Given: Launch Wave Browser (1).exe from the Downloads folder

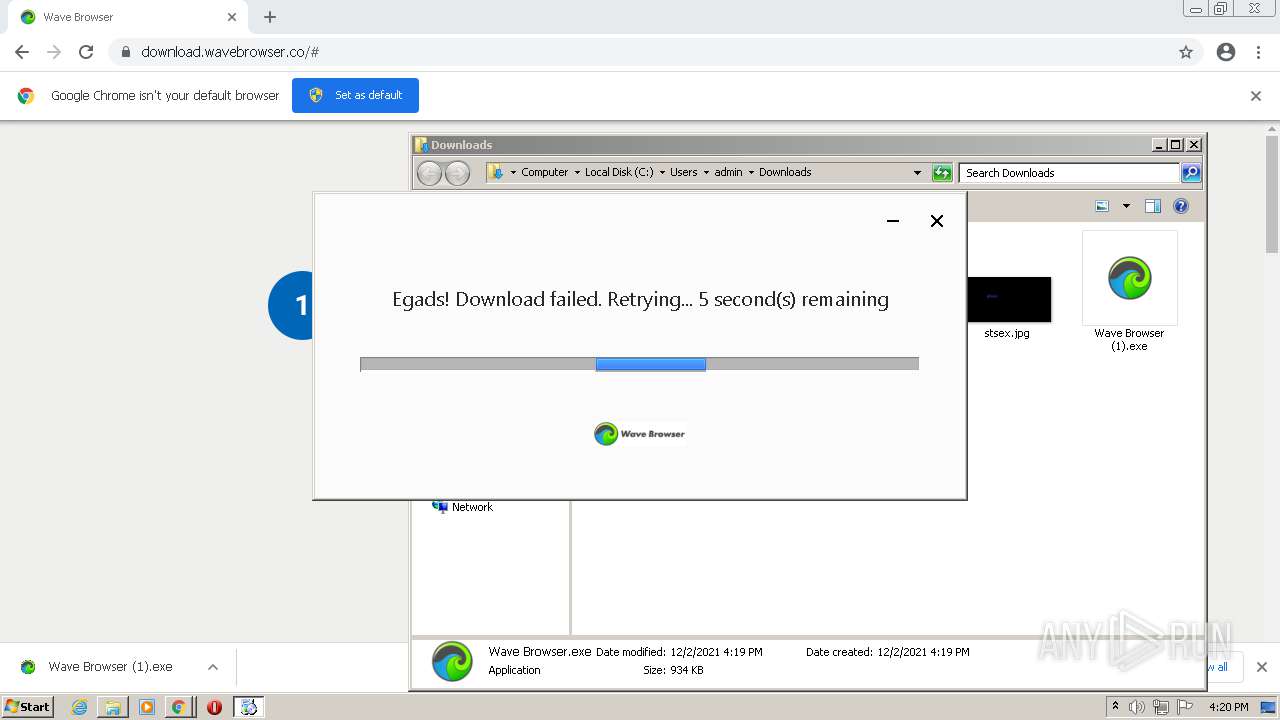Looking at the screenshot, I should (1129, 278).
